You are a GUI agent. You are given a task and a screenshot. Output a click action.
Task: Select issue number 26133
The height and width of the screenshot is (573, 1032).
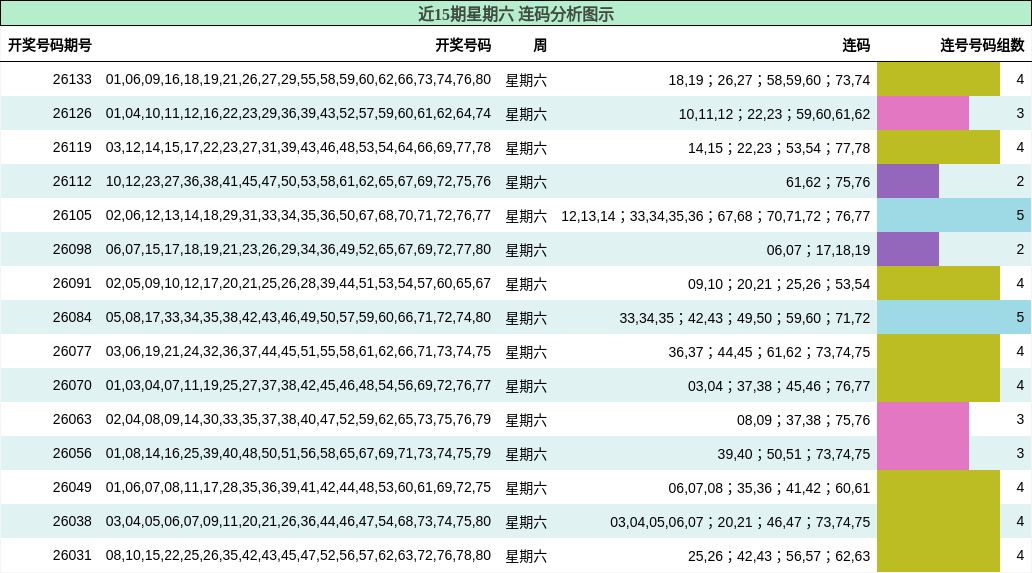pos(72,80)
